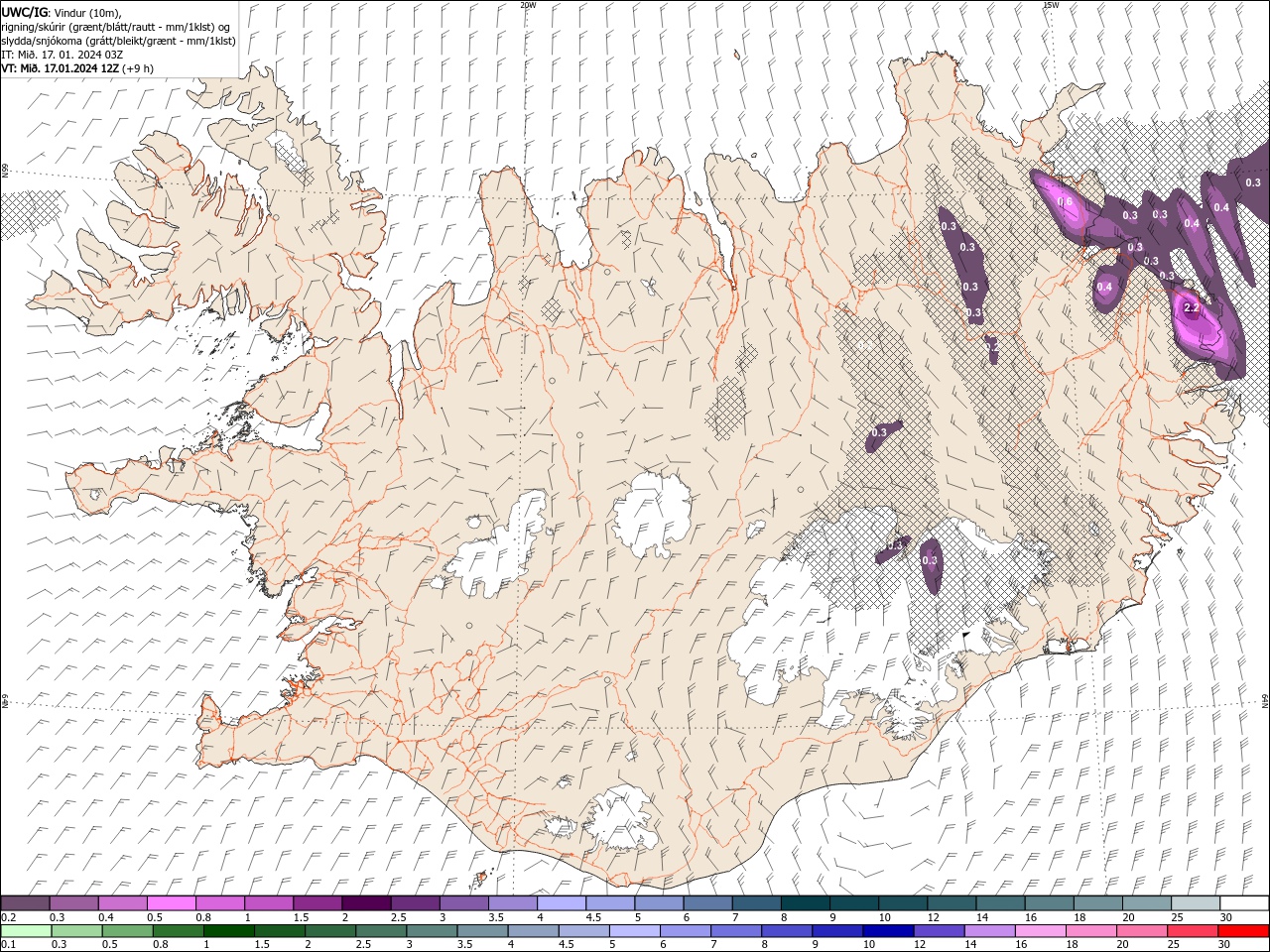Click the pale green swatch between 0.1 and 0.3 on the lower scale
This screenshot has width=1270, height=952.
coord(27,931)
